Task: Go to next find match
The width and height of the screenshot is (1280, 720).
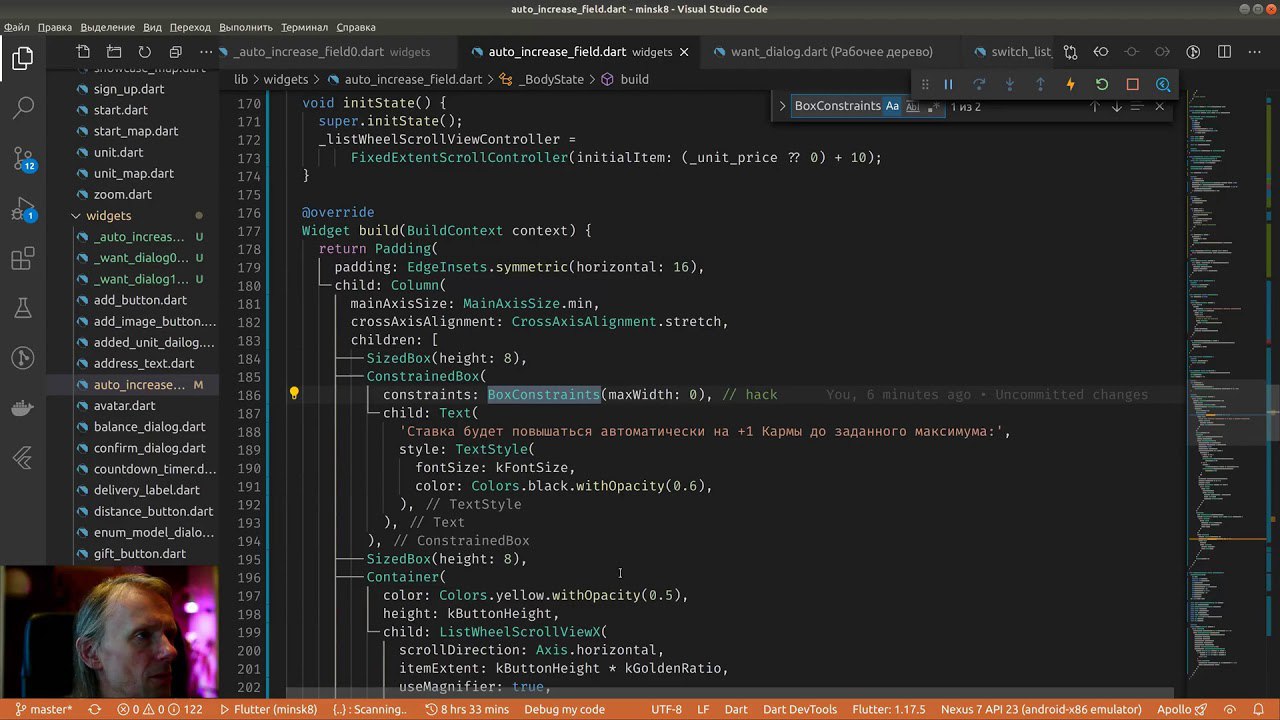Action: 1117,106
